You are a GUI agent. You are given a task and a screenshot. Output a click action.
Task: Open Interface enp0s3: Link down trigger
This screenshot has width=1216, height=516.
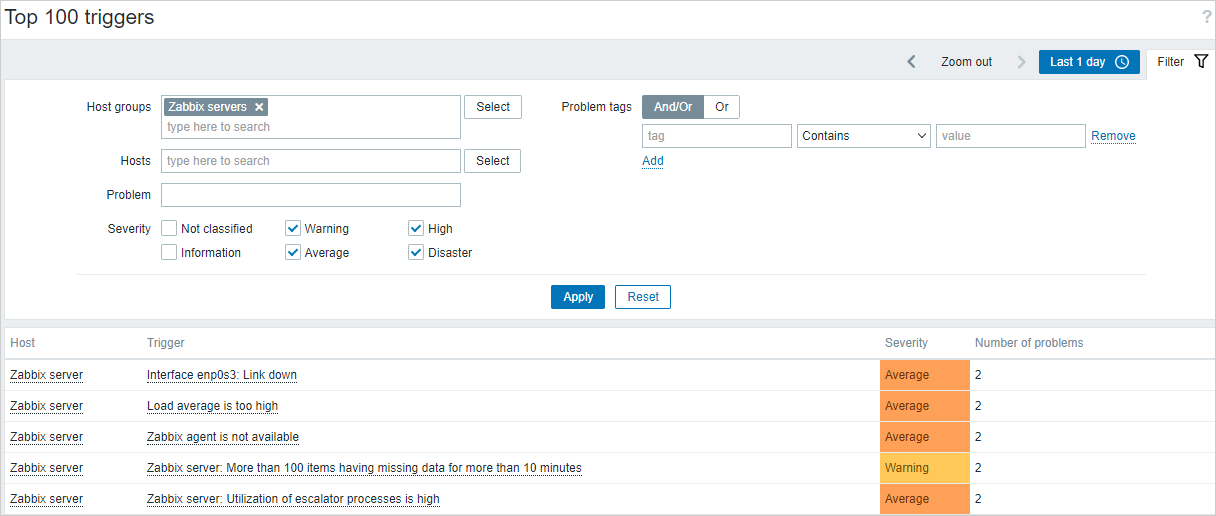222,375
